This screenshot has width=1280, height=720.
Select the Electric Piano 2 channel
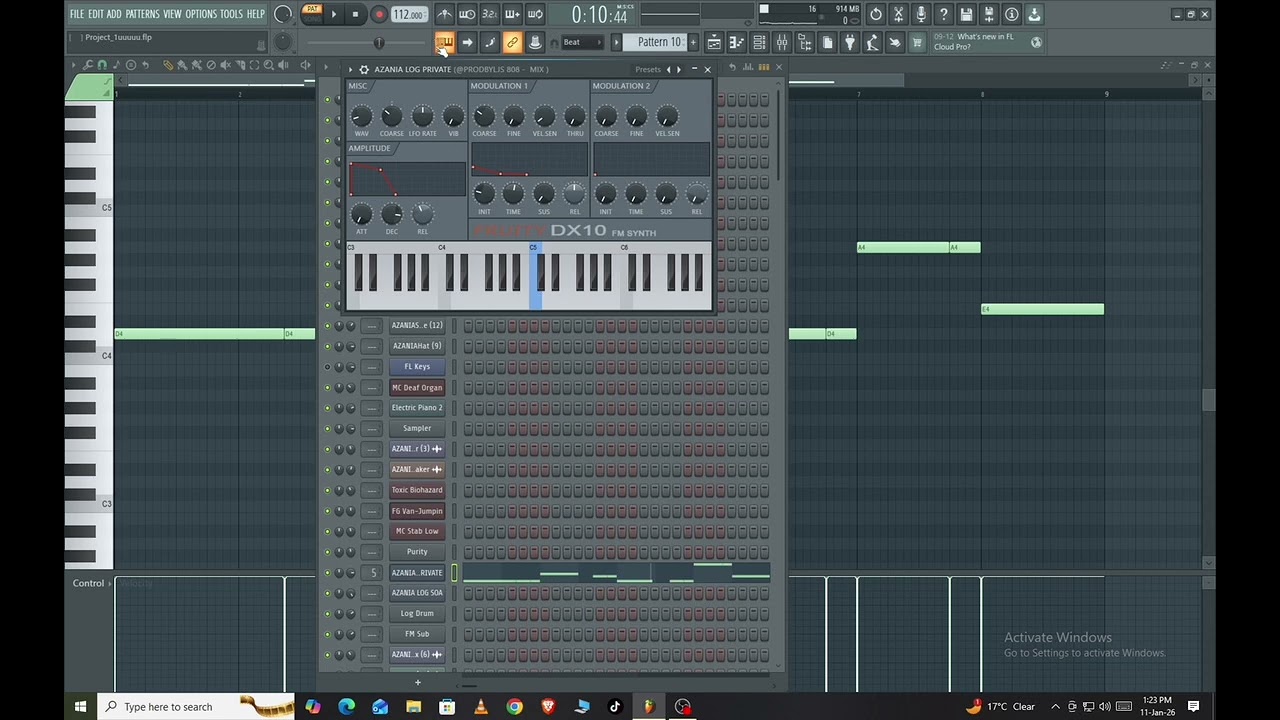tap(417, 408)
